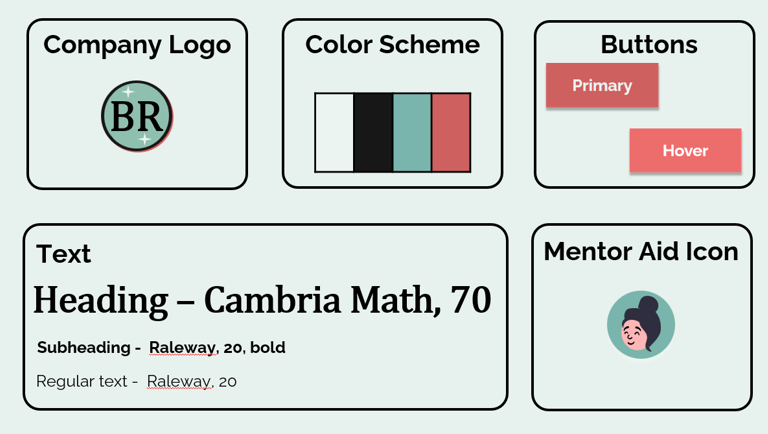Click the sparkle at bottom of BR logo
The image size is (768, 434).
tap(144, 139)
